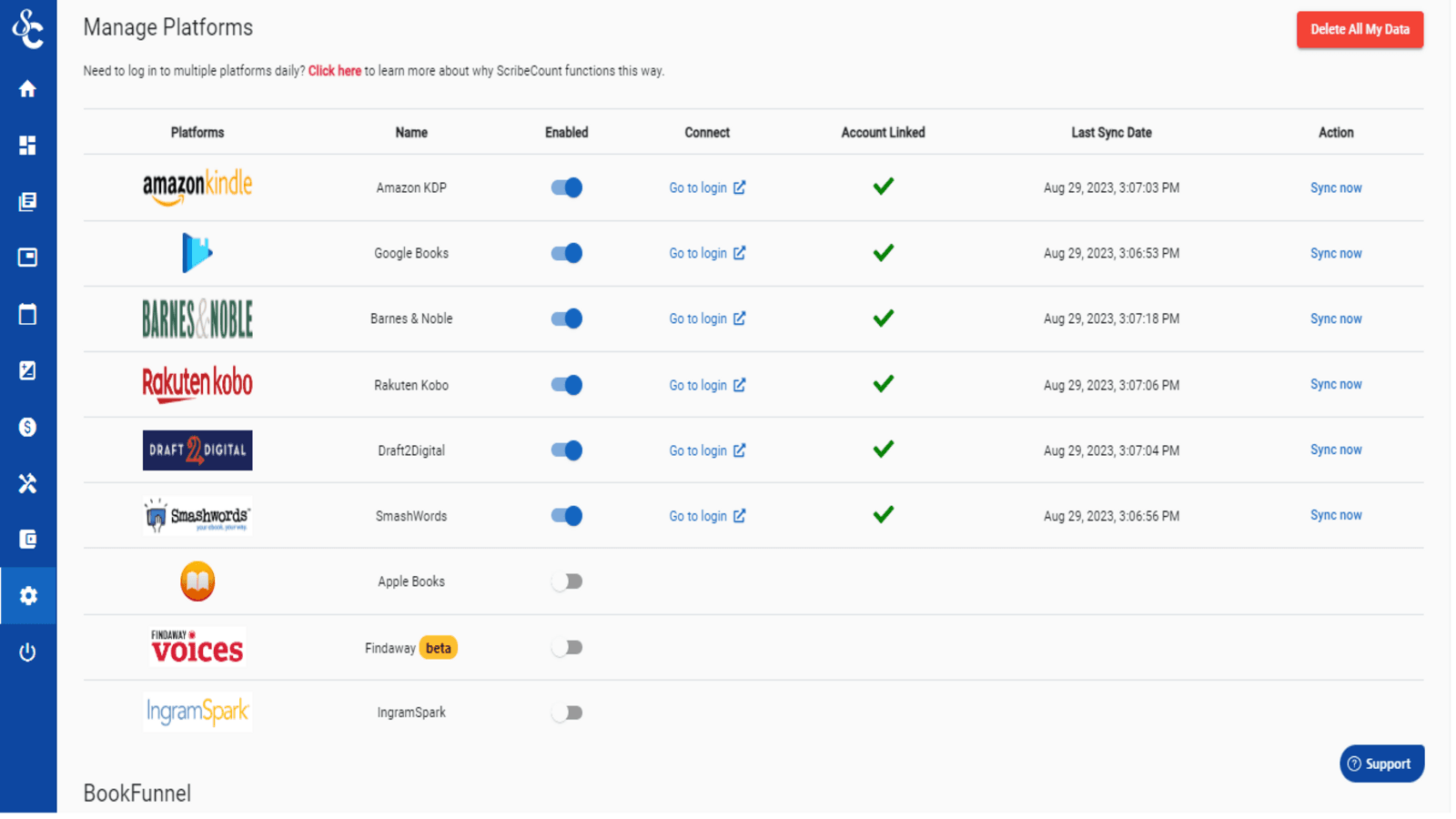Click the crossed tools icon in sidebar
The image size is (1456, 819).
click(27, 483)
